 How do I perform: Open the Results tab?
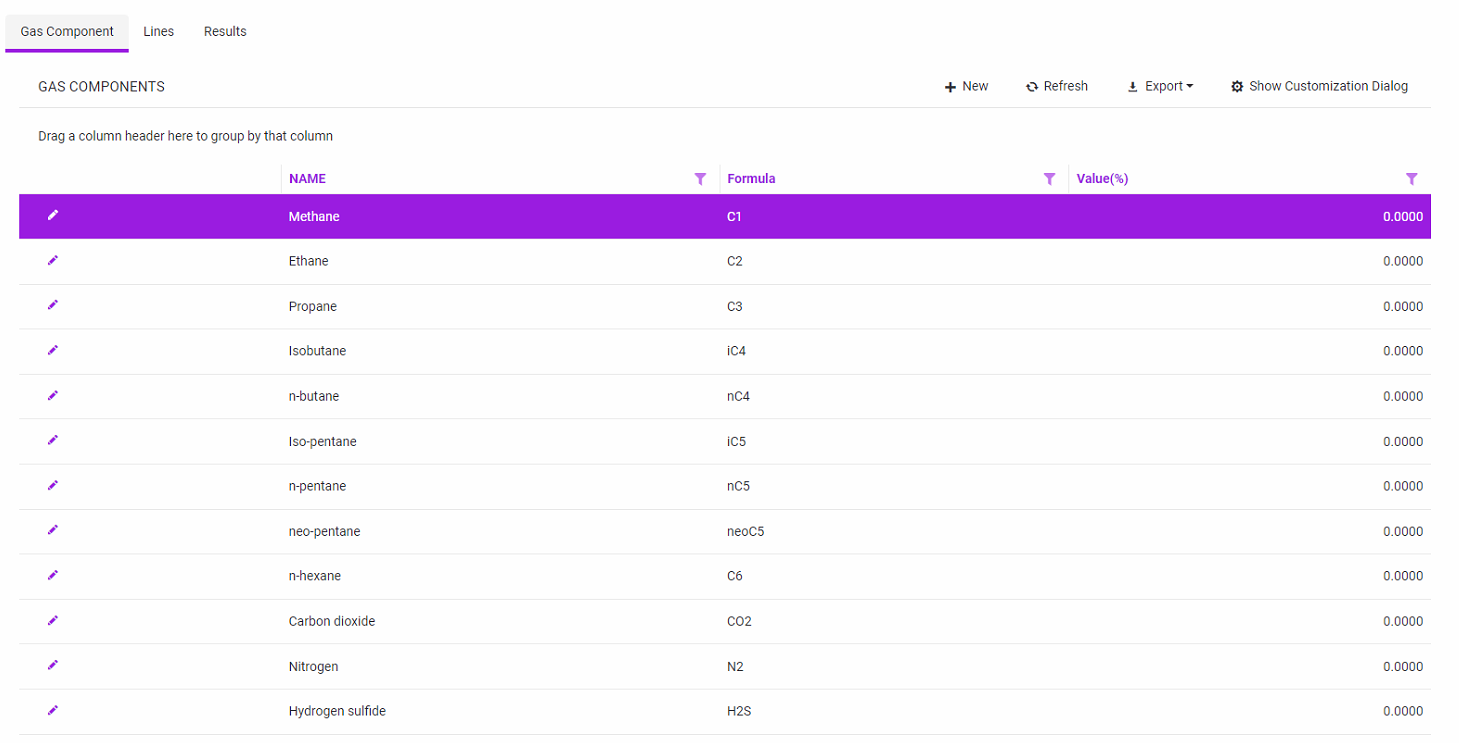coord(225,32)
